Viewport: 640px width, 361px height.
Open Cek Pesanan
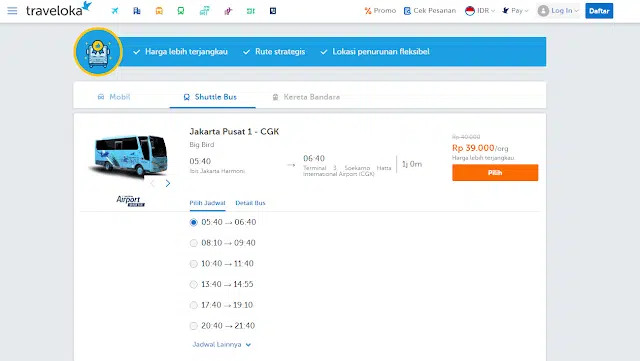[x=429, y=11]
